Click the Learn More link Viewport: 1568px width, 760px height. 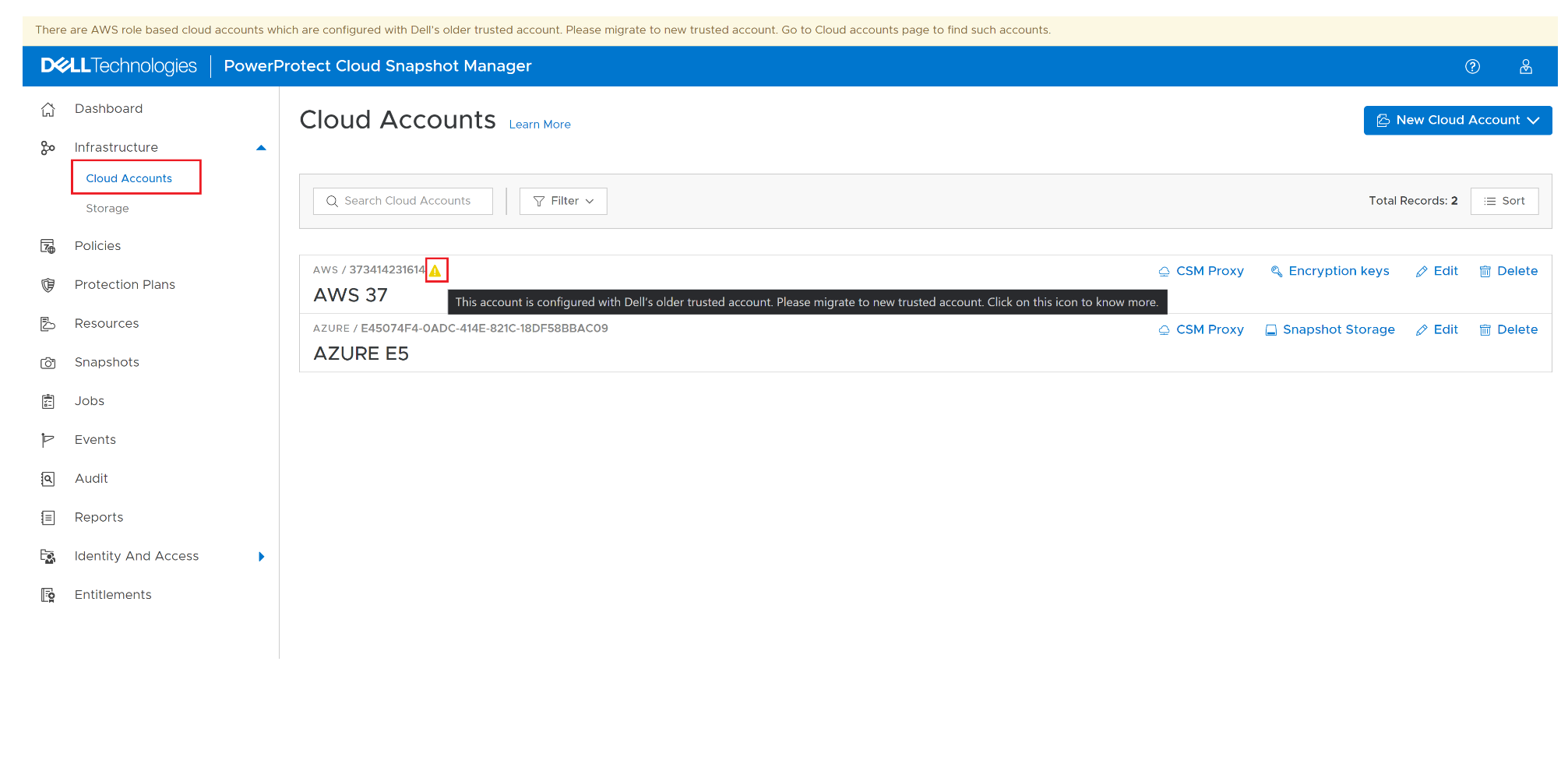point(539,124)
